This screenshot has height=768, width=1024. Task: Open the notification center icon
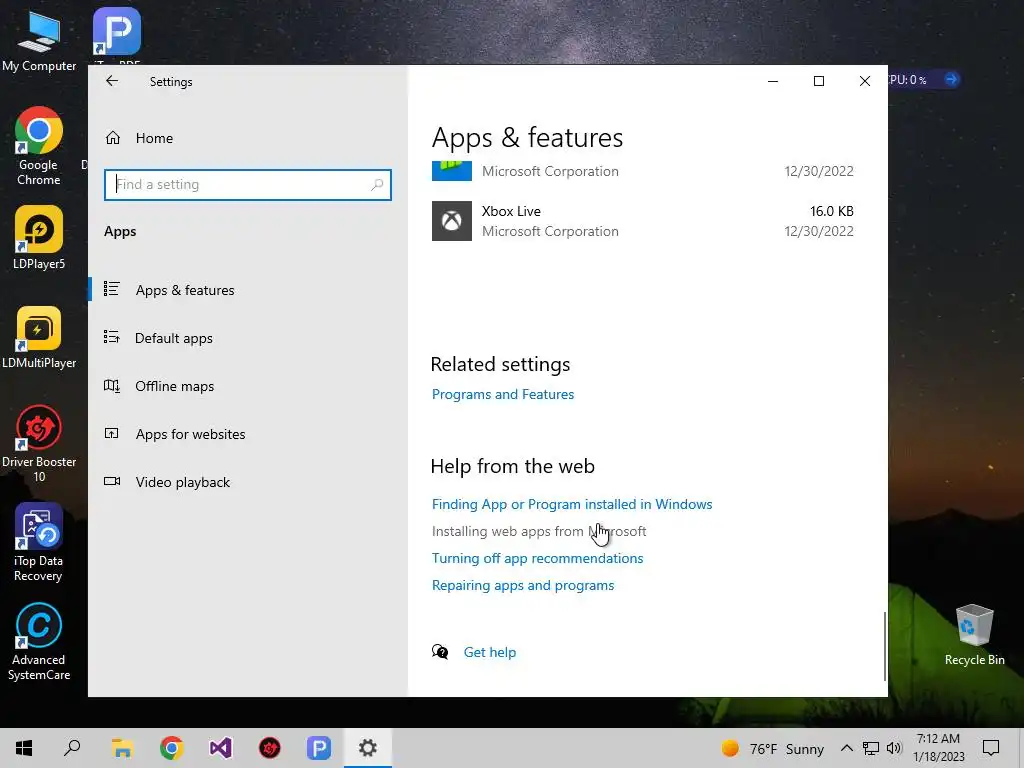coord(991,748)
